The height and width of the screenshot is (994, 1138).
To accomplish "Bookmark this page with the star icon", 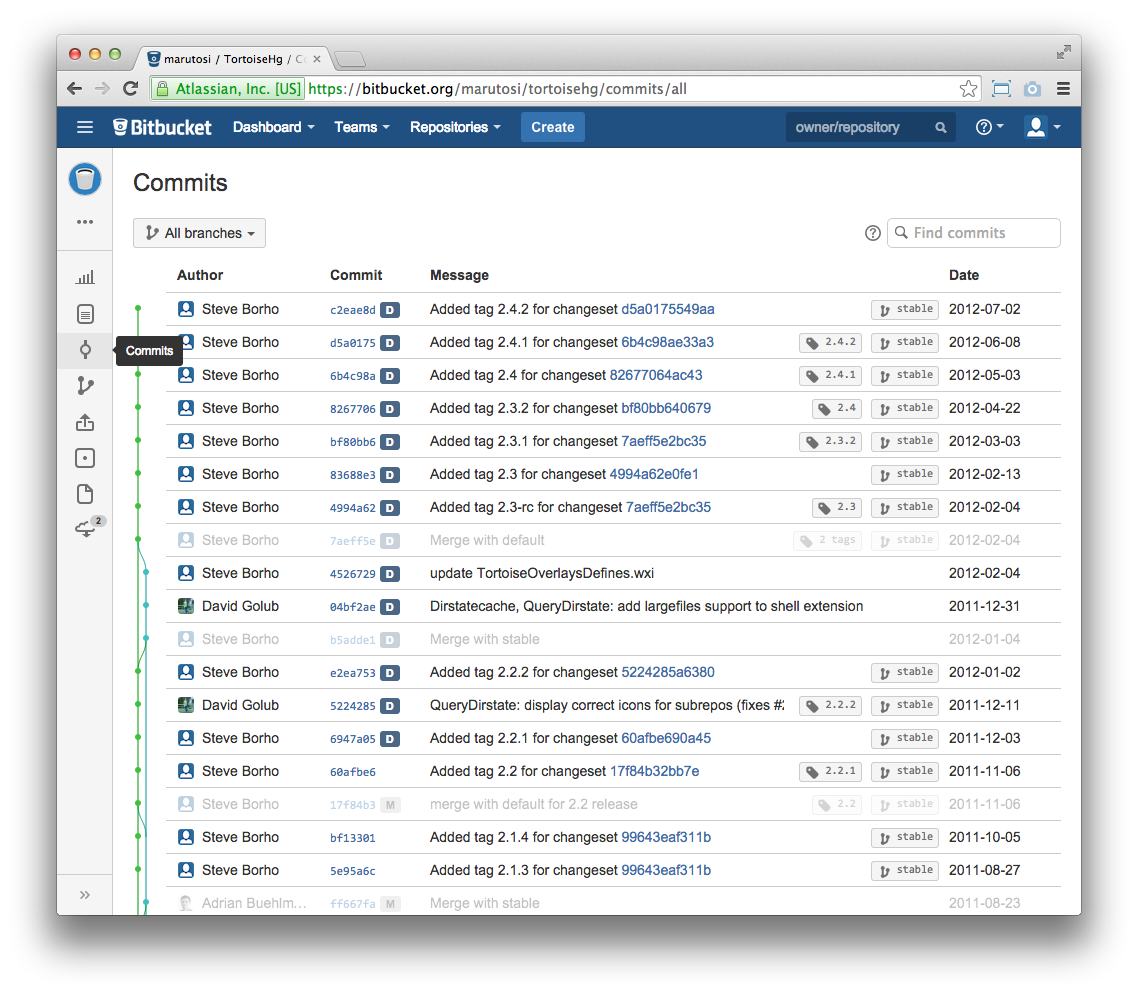I will tap(968, 89).
